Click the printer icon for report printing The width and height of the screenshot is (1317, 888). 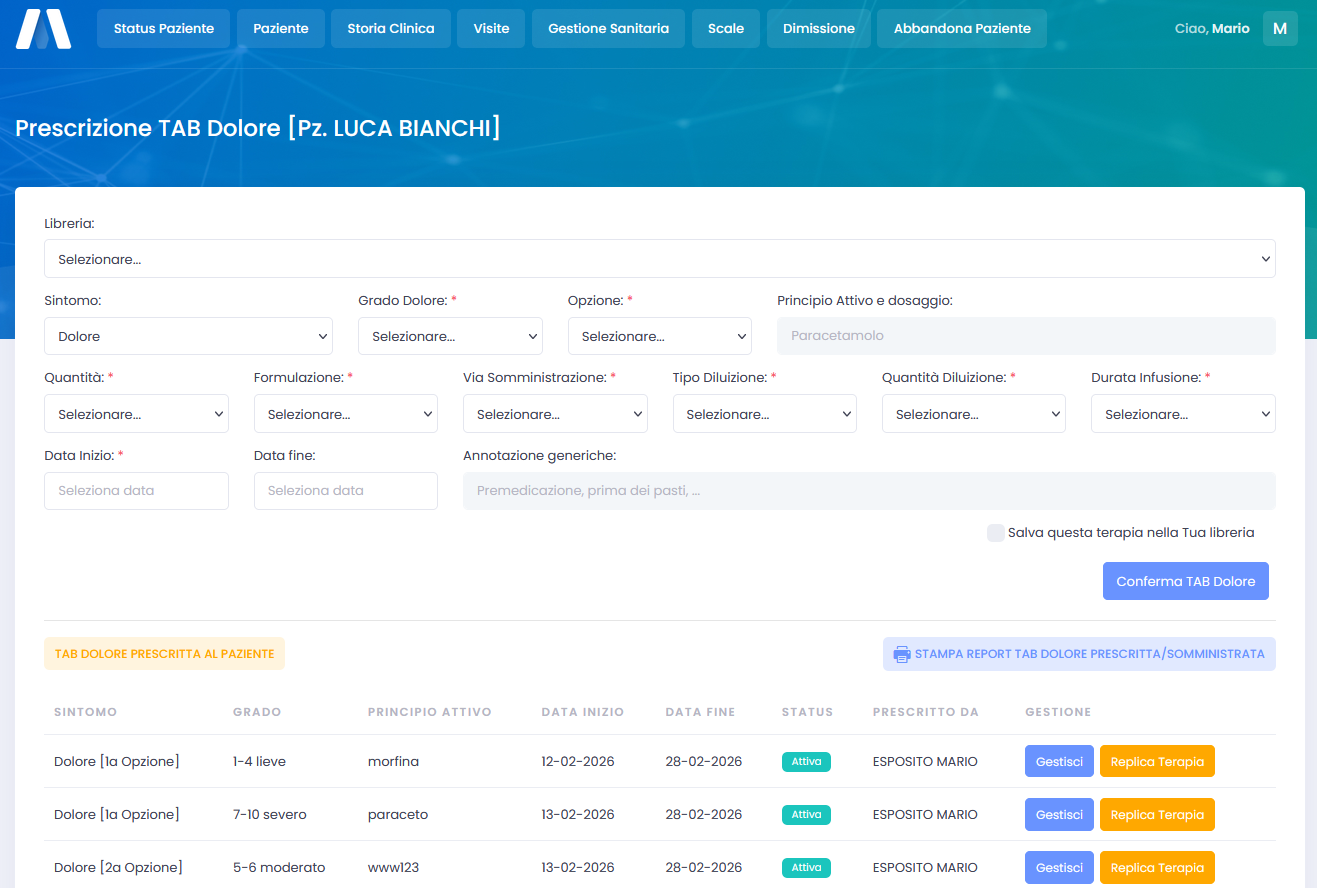click(902, 654)
